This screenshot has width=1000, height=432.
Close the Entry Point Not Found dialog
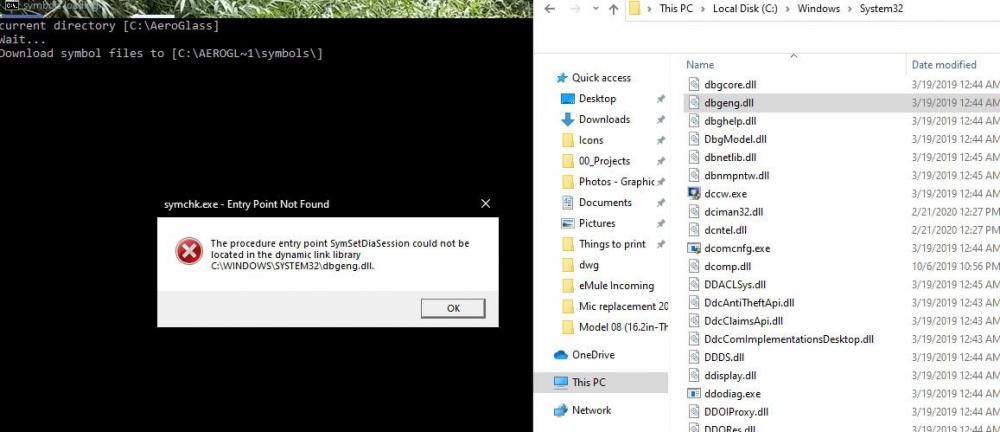pos(485,204)
